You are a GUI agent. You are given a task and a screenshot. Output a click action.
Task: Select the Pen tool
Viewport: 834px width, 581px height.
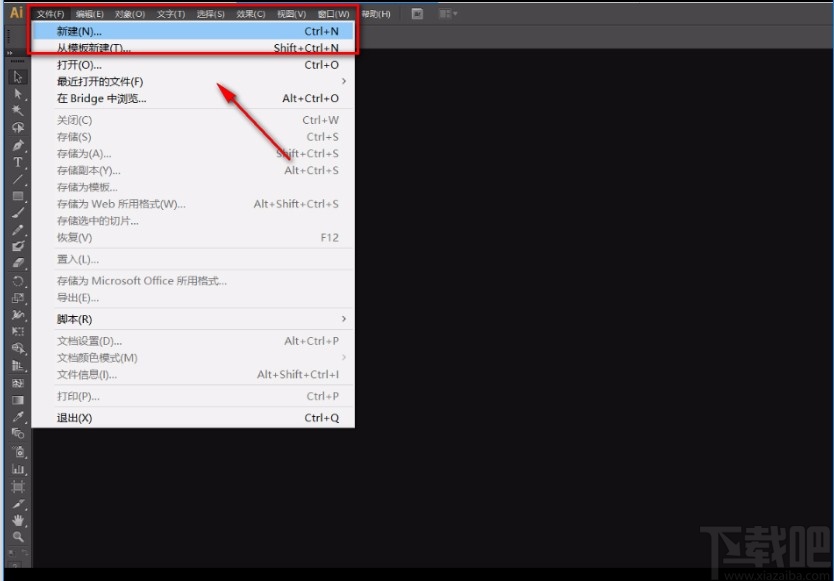pos(16,146)
